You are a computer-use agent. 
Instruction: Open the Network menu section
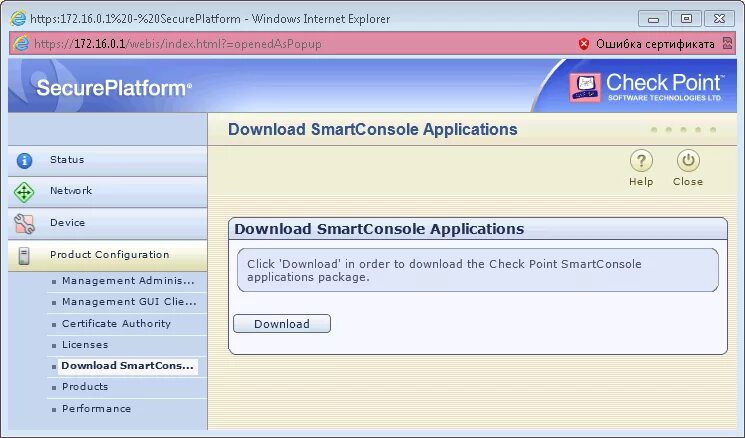pos(107,192)
